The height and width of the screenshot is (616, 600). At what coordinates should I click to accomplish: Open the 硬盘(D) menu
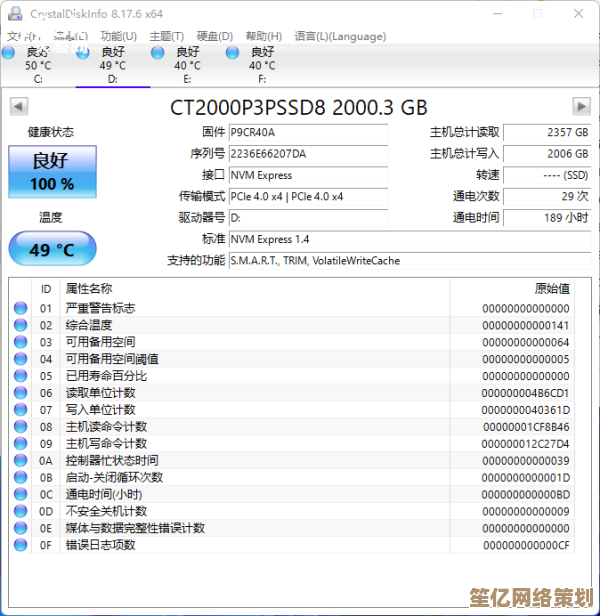215,37
